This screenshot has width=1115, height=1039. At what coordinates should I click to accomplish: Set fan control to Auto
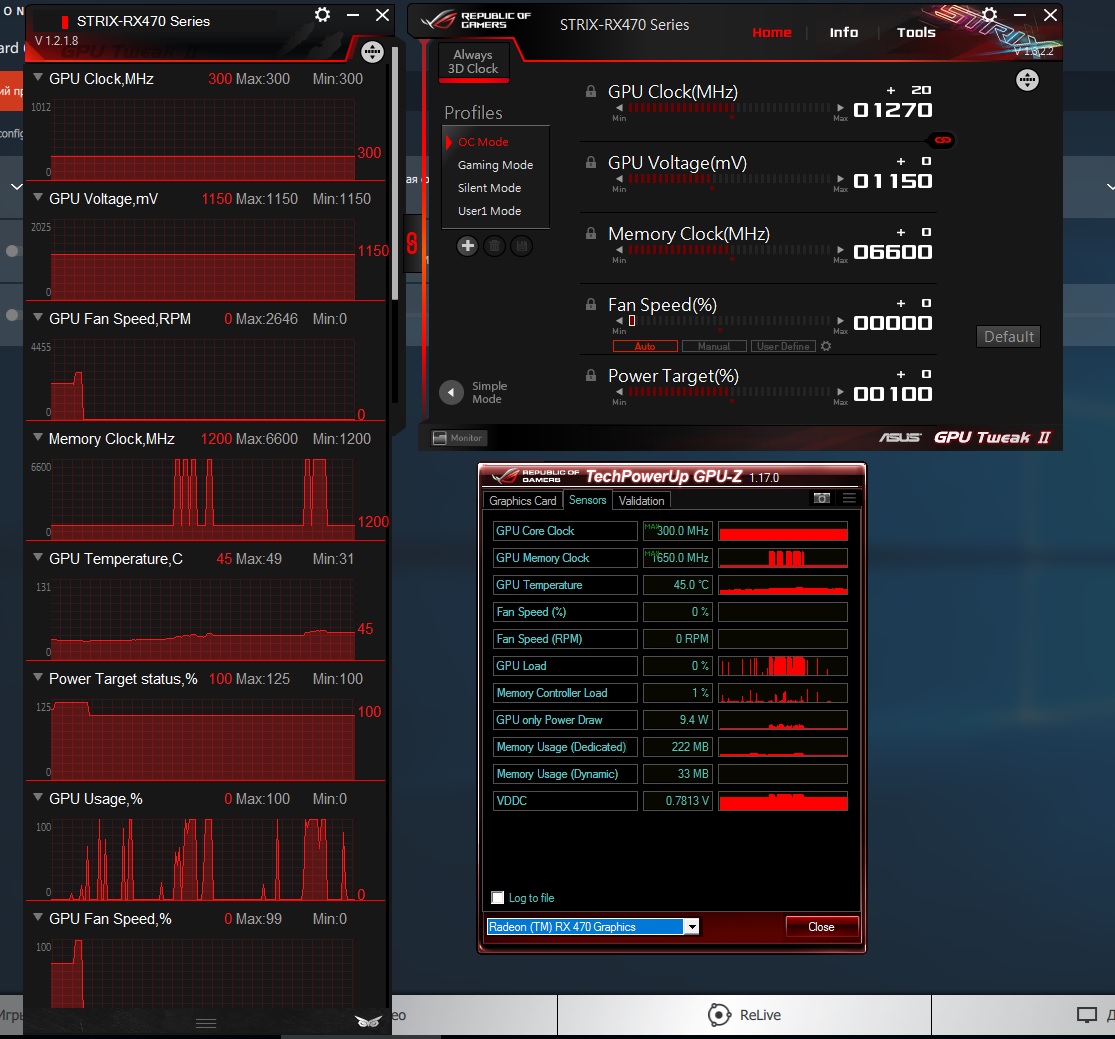click(645, 346)
